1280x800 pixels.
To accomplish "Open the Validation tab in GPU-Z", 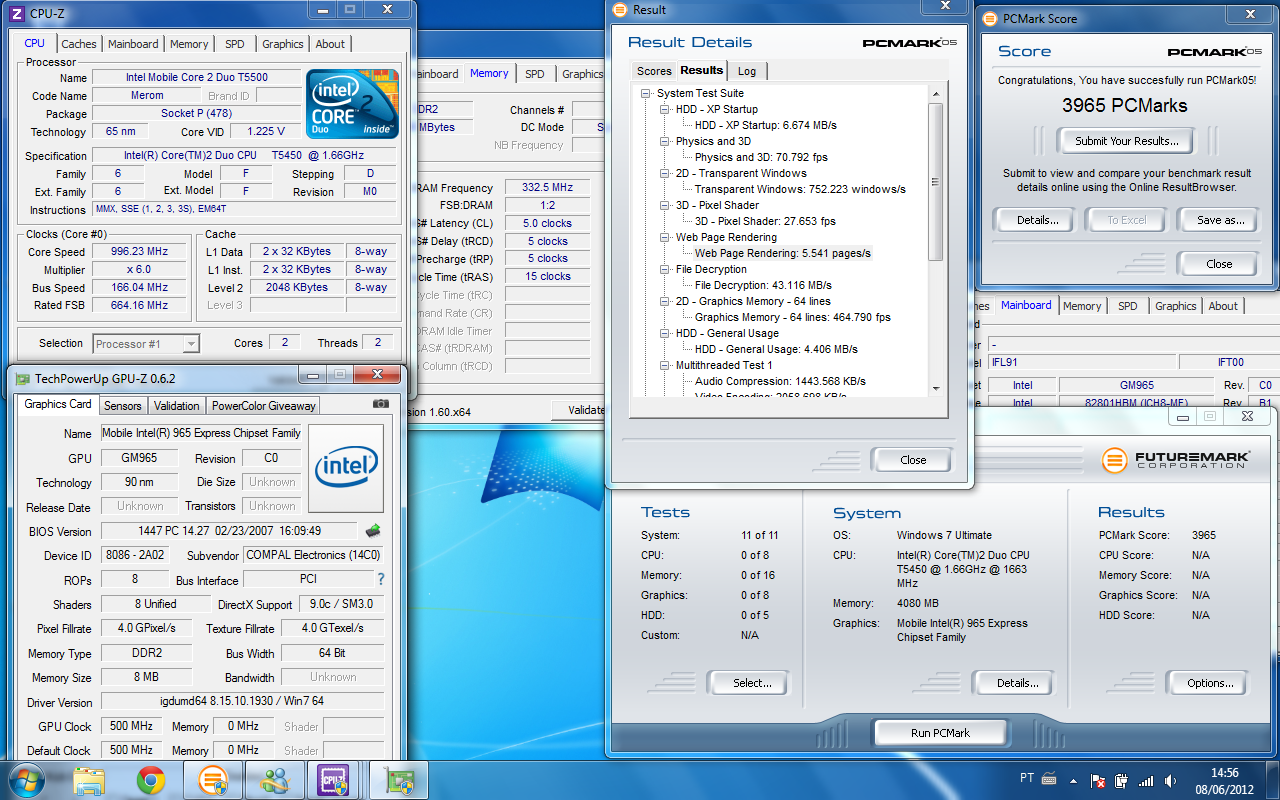I will coord(177,405).
